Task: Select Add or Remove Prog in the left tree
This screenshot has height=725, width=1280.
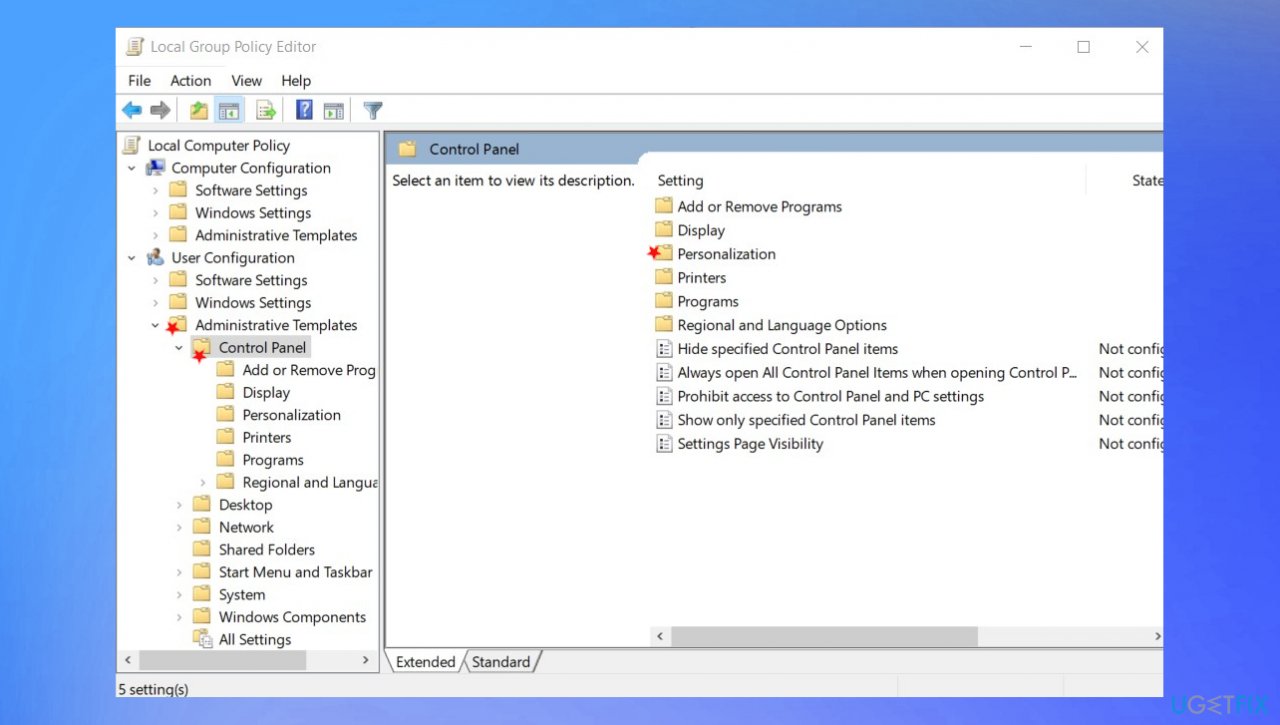Action: point(309,370)
